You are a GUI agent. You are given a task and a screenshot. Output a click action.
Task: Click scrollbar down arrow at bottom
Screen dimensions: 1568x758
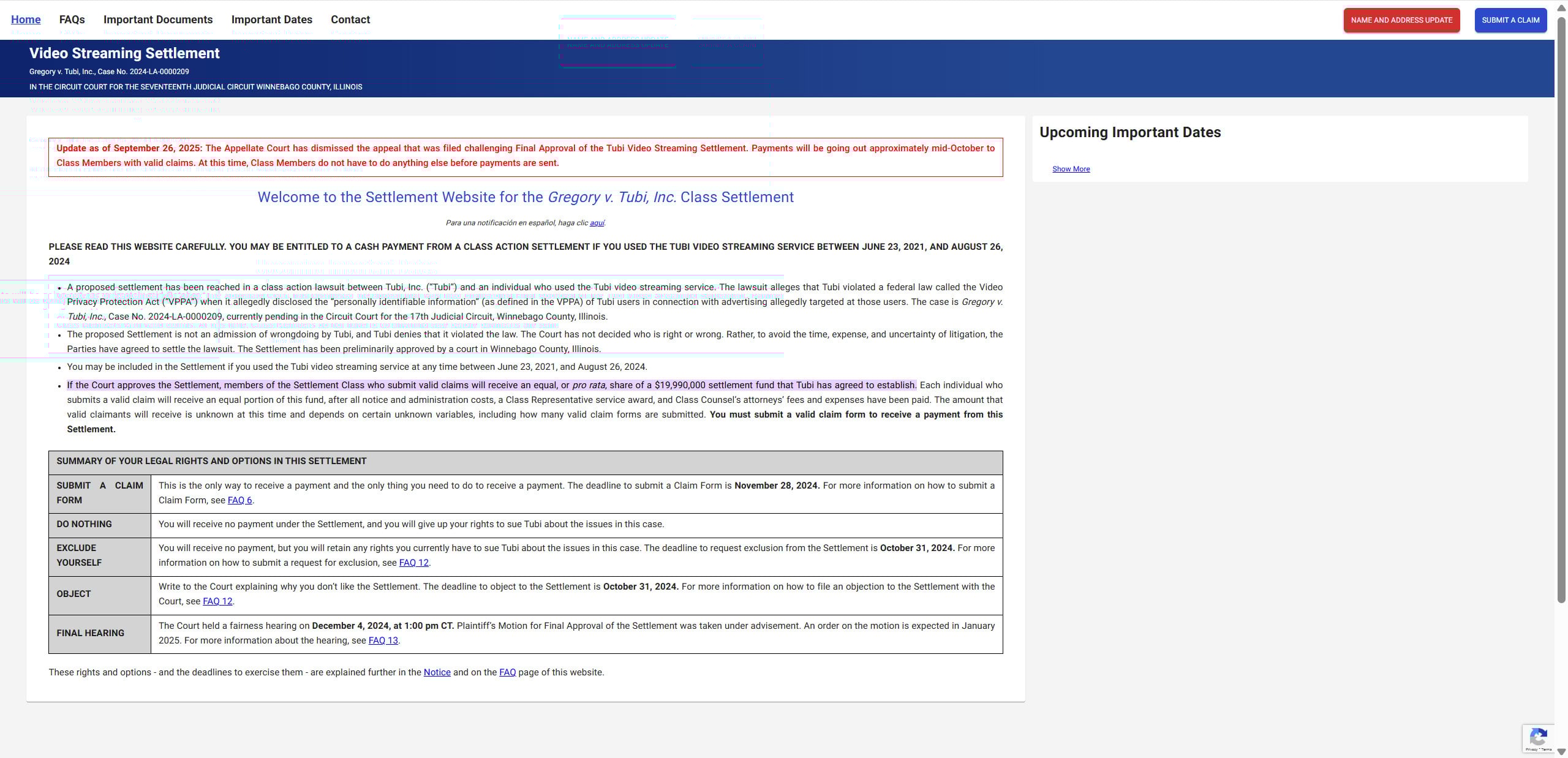pyautogui.click(x=1561, y=751)
